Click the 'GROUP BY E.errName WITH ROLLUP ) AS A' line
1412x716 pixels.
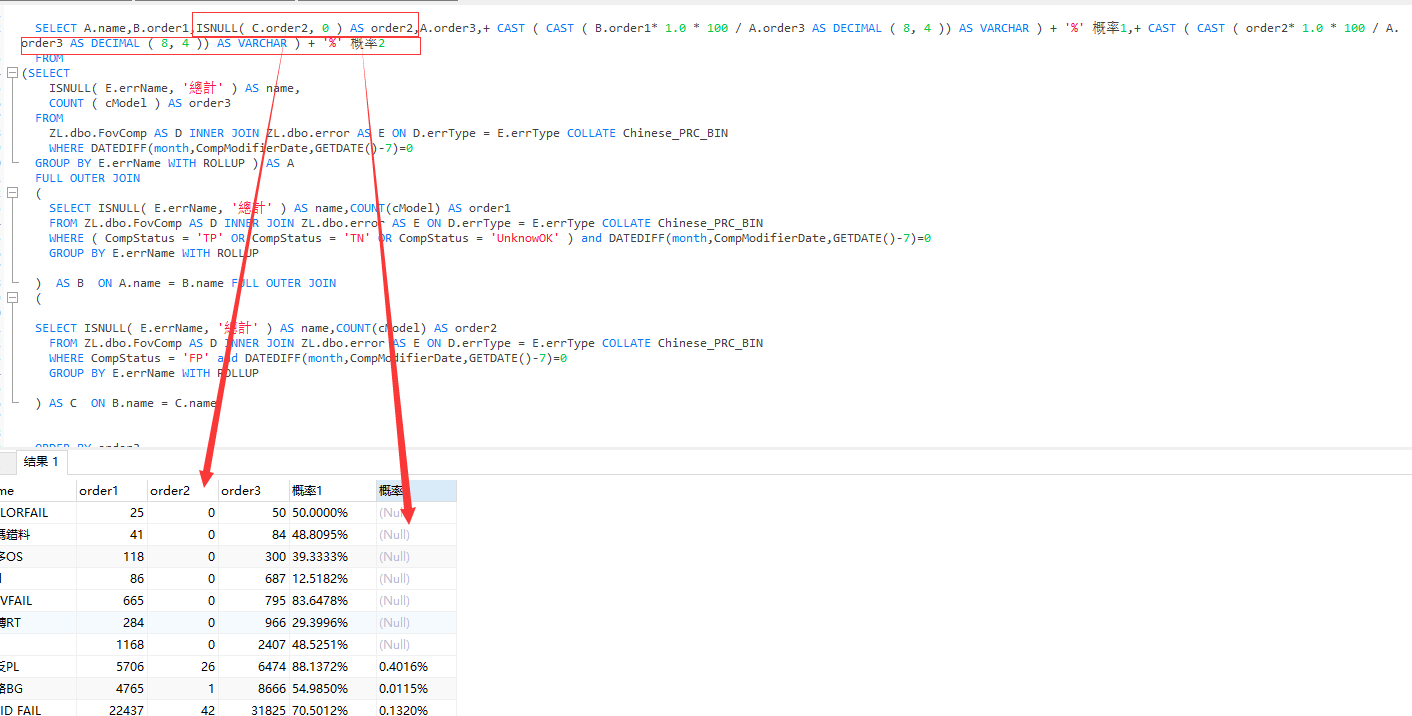pos(165,163)
